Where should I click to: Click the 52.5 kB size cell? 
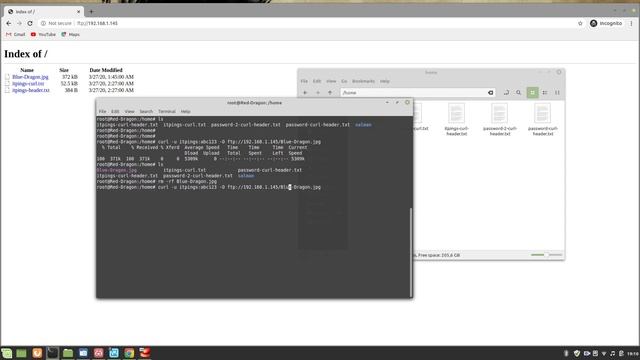pyautogui.click(x=69, y=83)
